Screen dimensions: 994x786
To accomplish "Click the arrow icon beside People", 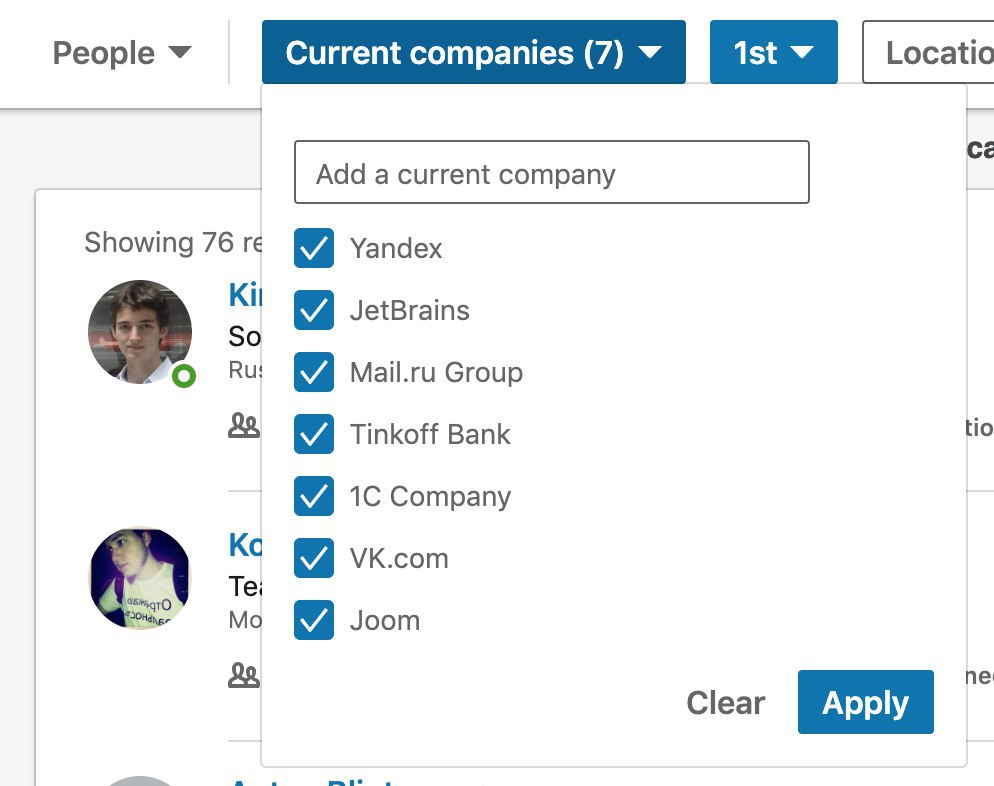I will 180,52.
